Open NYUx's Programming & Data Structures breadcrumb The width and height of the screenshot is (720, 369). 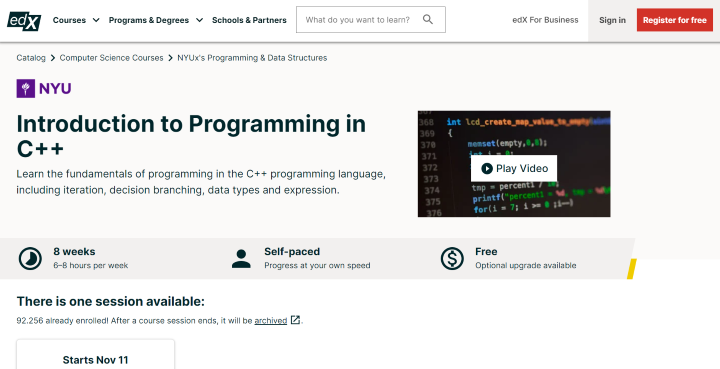[x=252, y=58]
